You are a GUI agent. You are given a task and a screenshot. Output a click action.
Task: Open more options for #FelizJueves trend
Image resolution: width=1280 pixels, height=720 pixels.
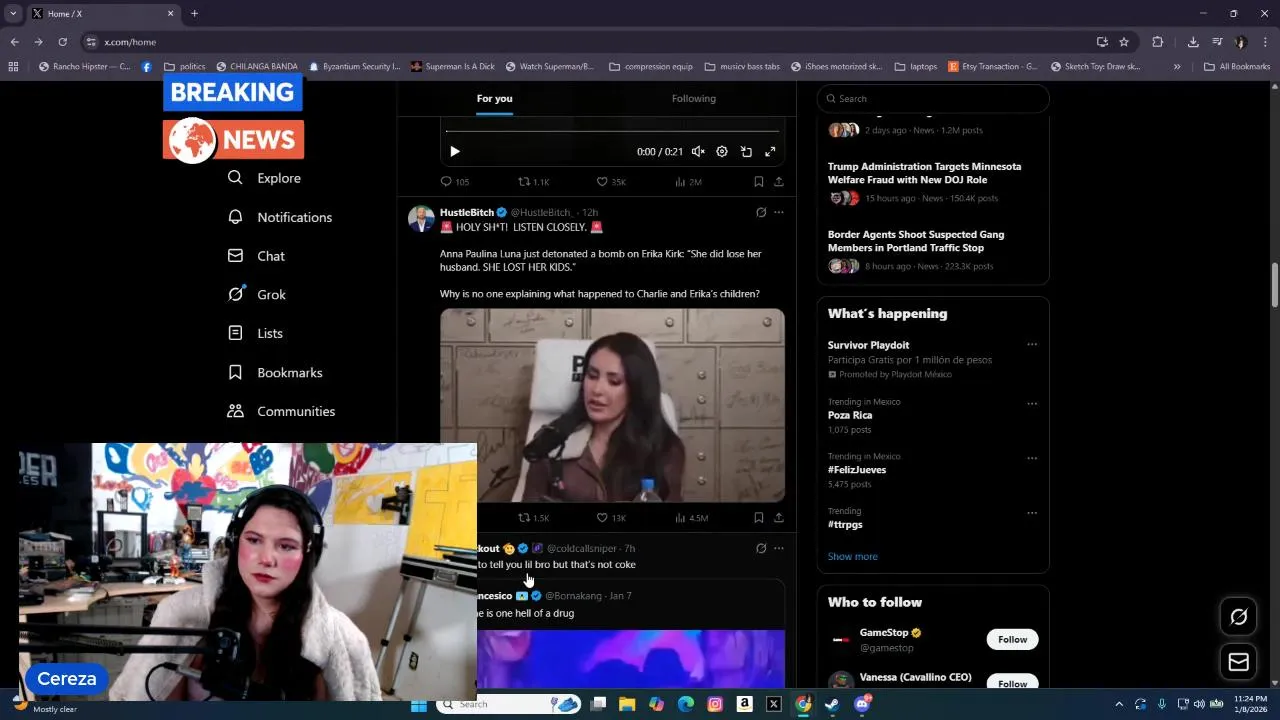1032,459
